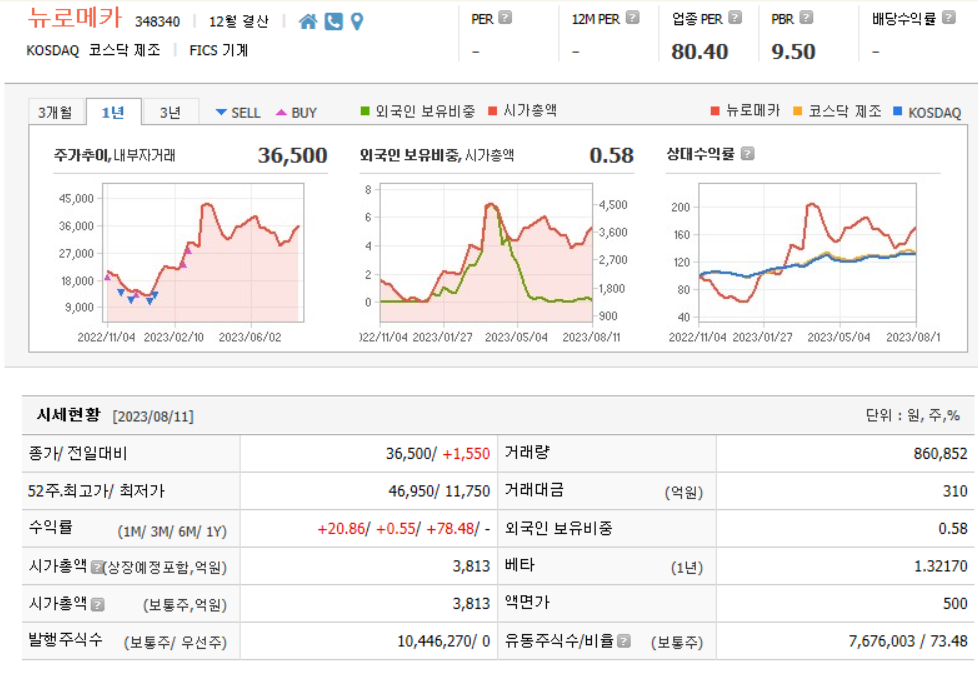
Task: Select the 3년 period tab
Action: click(x=170, y=112)
